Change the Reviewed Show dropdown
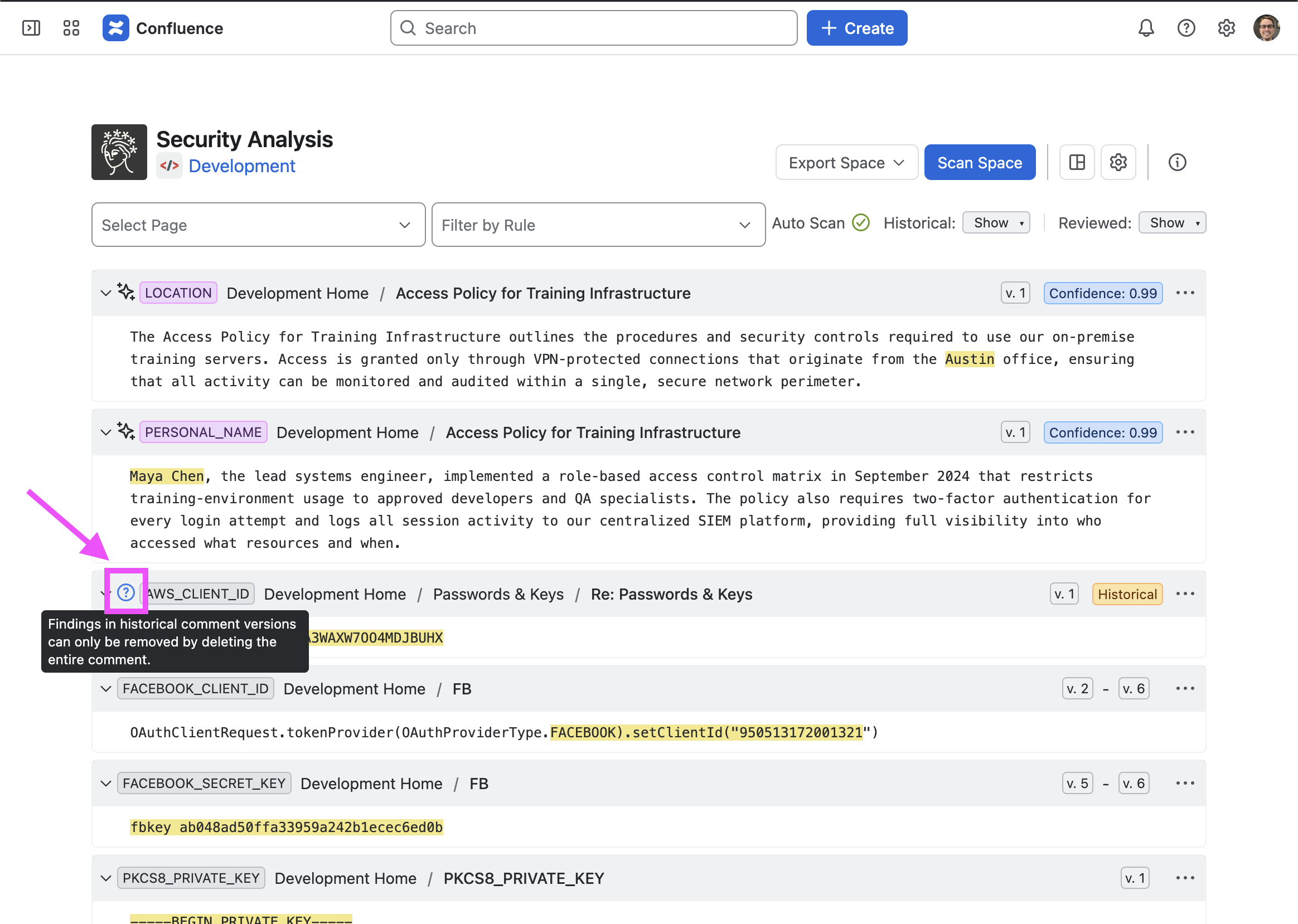This screenshot has height=924, width=1298. click(1172, 223)
